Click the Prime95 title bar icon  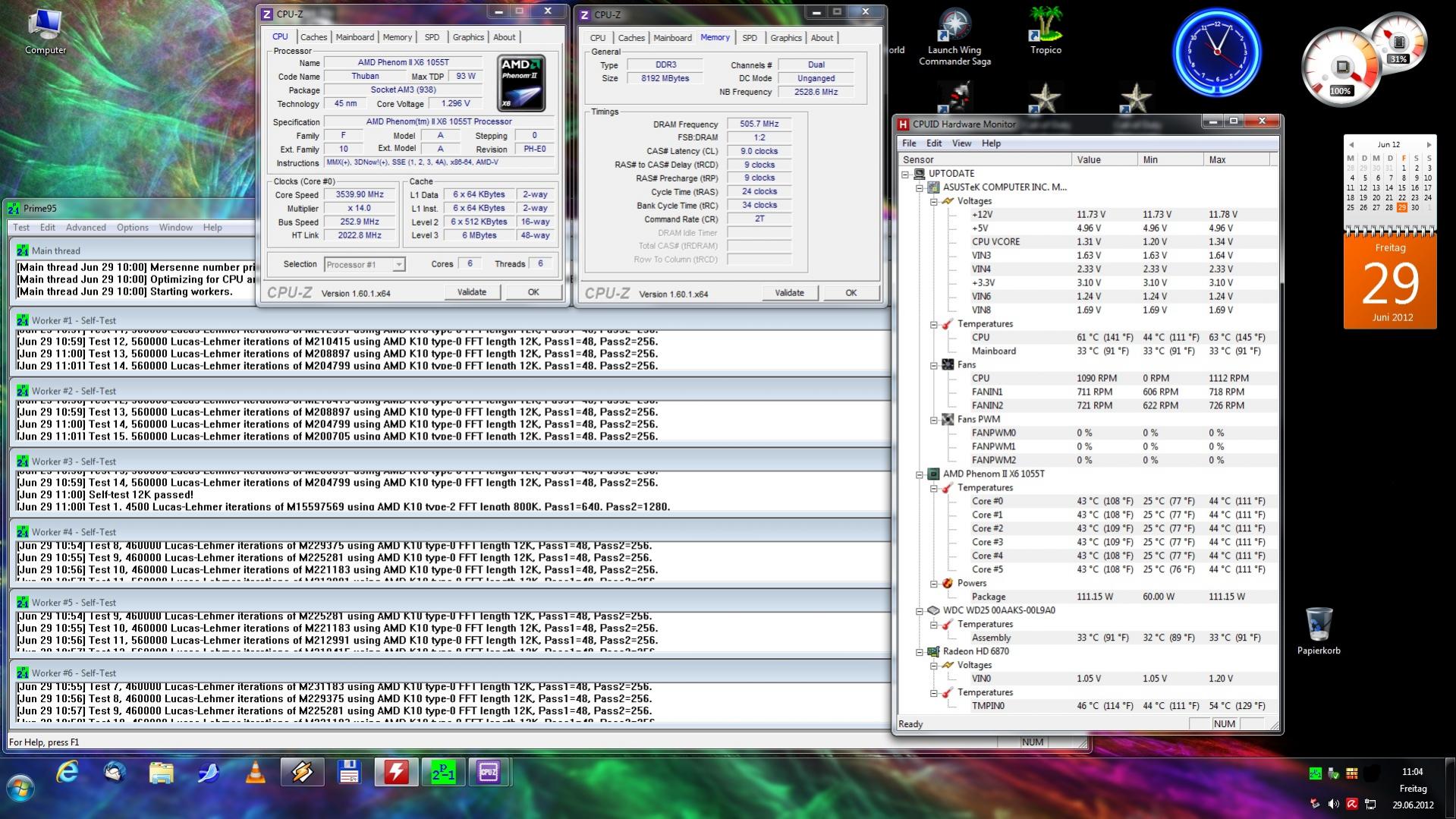pos(14,208)
